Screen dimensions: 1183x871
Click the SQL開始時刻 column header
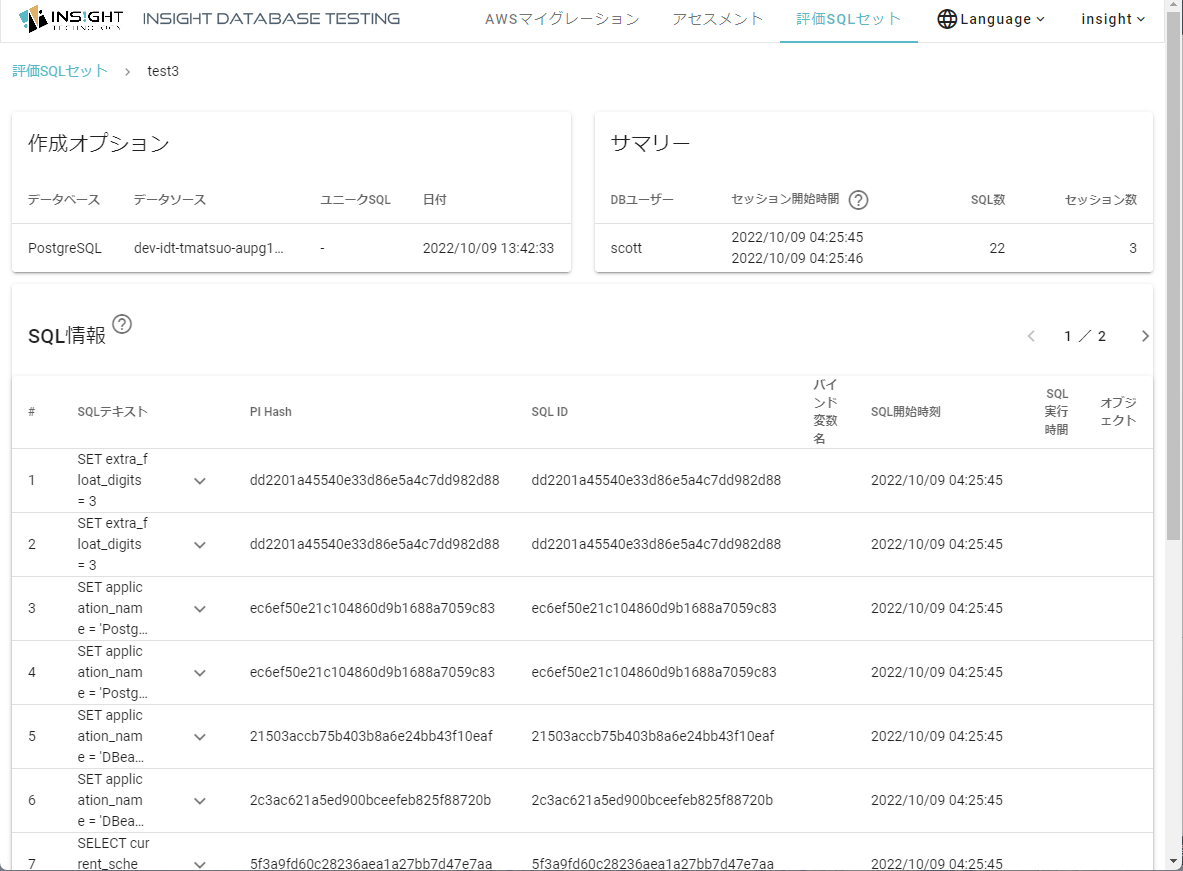tap(905, 412)
